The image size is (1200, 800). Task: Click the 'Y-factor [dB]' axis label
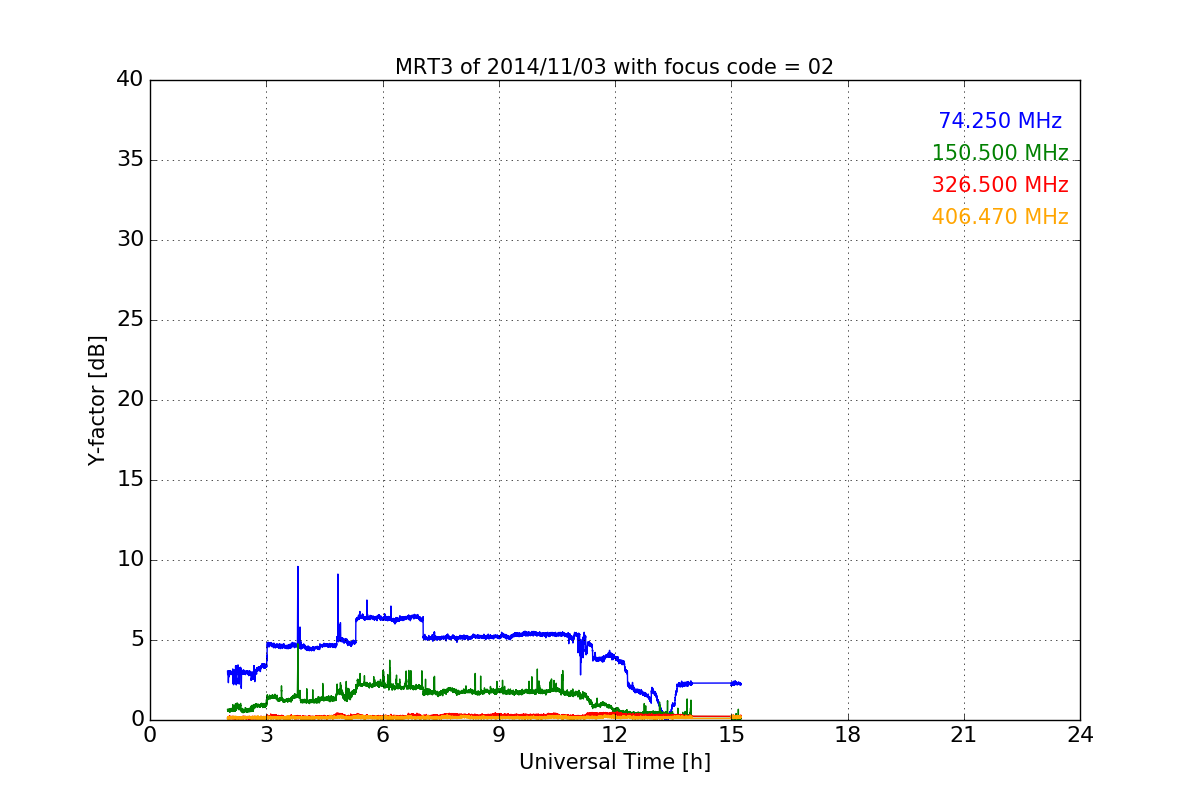coord(97,400)
